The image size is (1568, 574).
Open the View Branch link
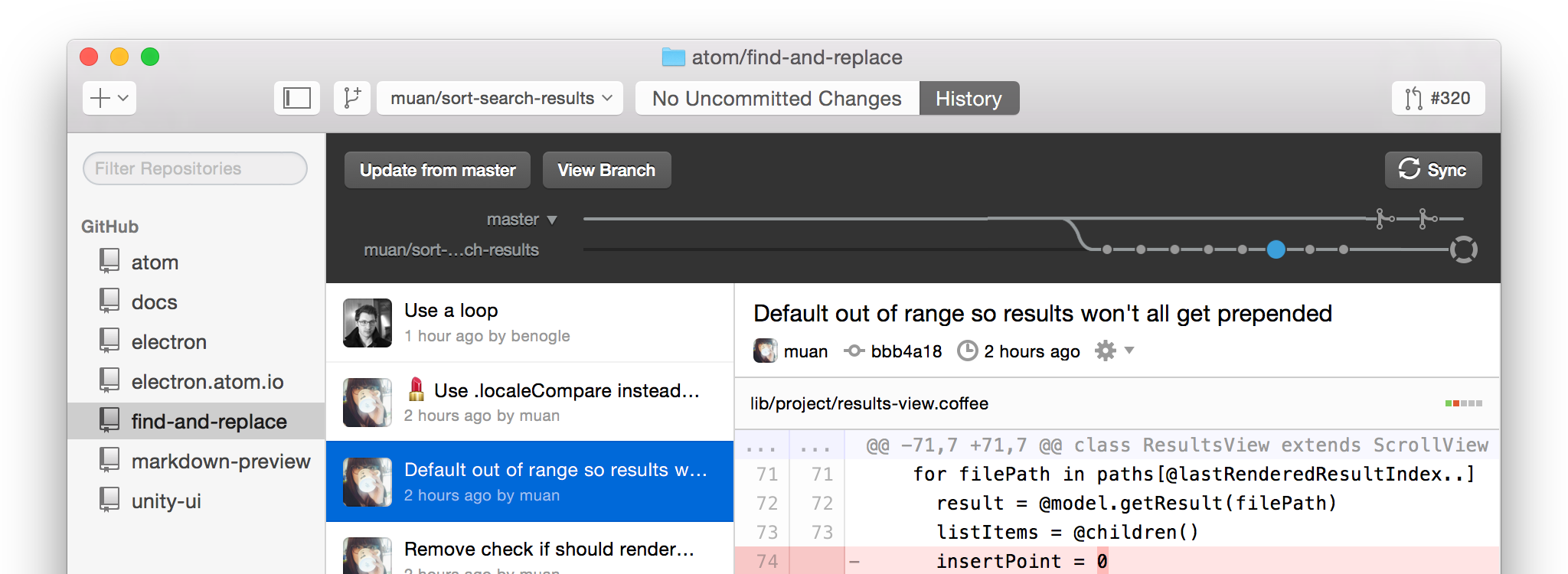click(606, 170)
